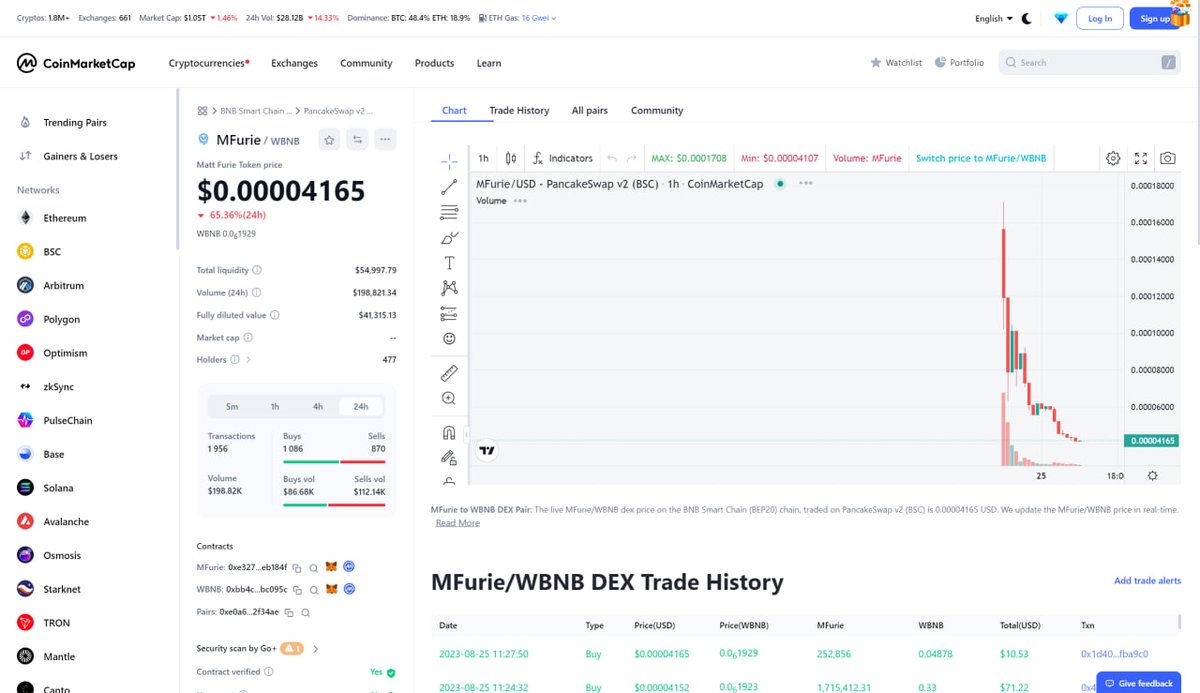Open the candlestick chart style selector
Screen dimensions: 1200x693
point(511,158)
